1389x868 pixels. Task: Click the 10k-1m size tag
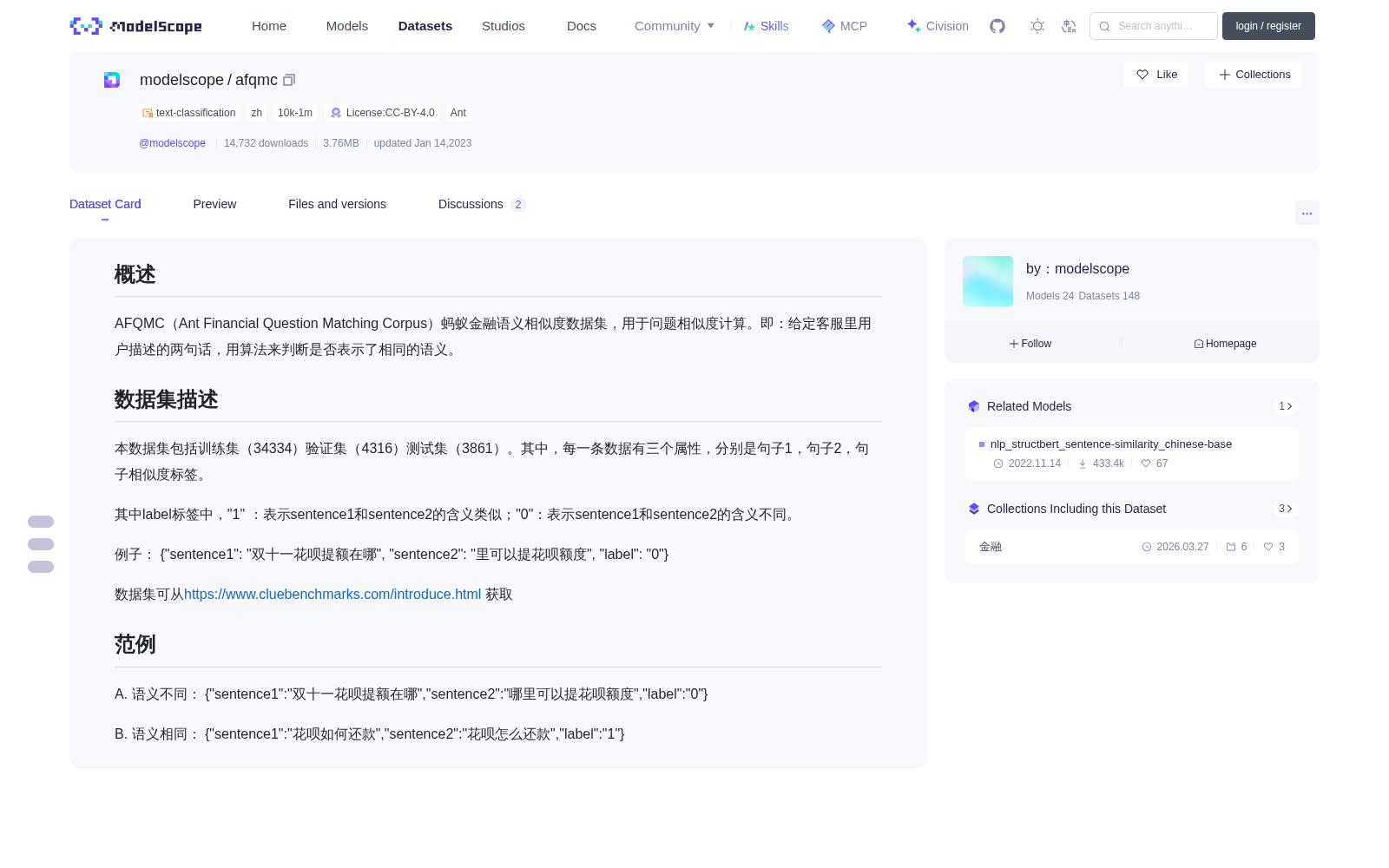point(295,113)
